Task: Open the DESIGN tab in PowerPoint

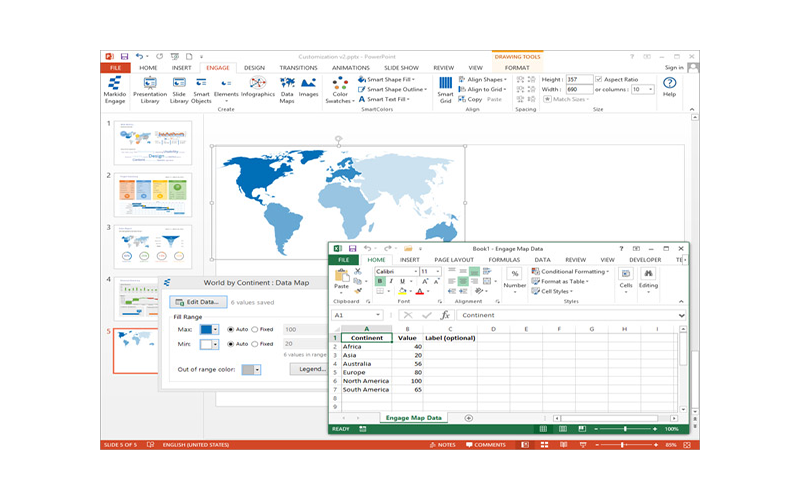Action: pyautogui.click(x=254, y=68)
